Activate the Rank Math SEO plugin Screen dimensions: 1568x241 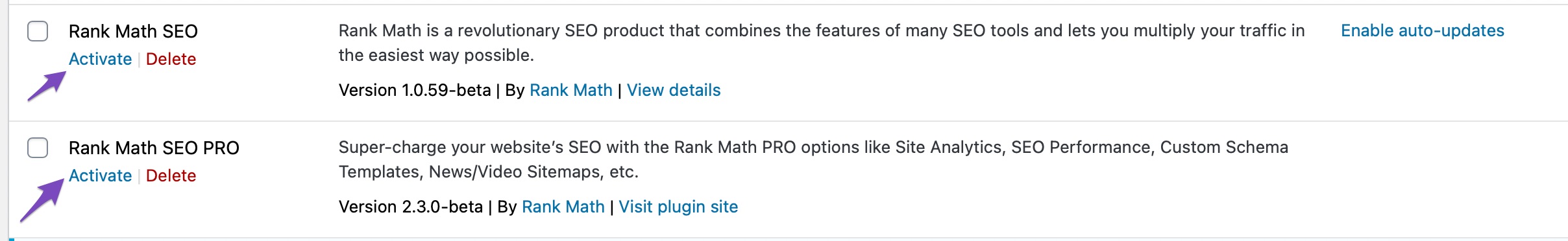pos(100,59)
